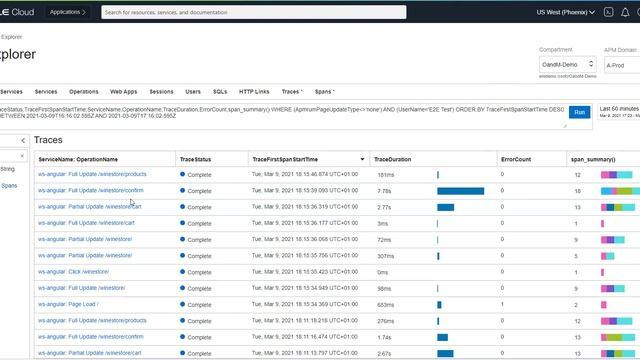Click error count 1 in Page Load row

(x=502, y=304)
